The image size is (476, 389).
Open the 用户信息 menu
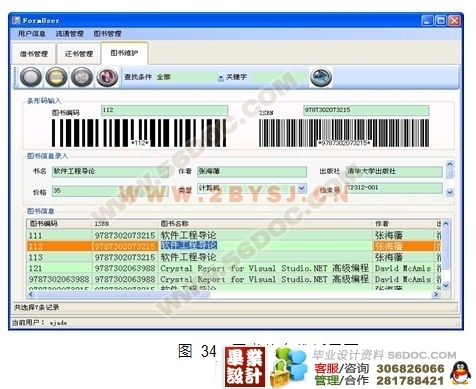[32, 34]
